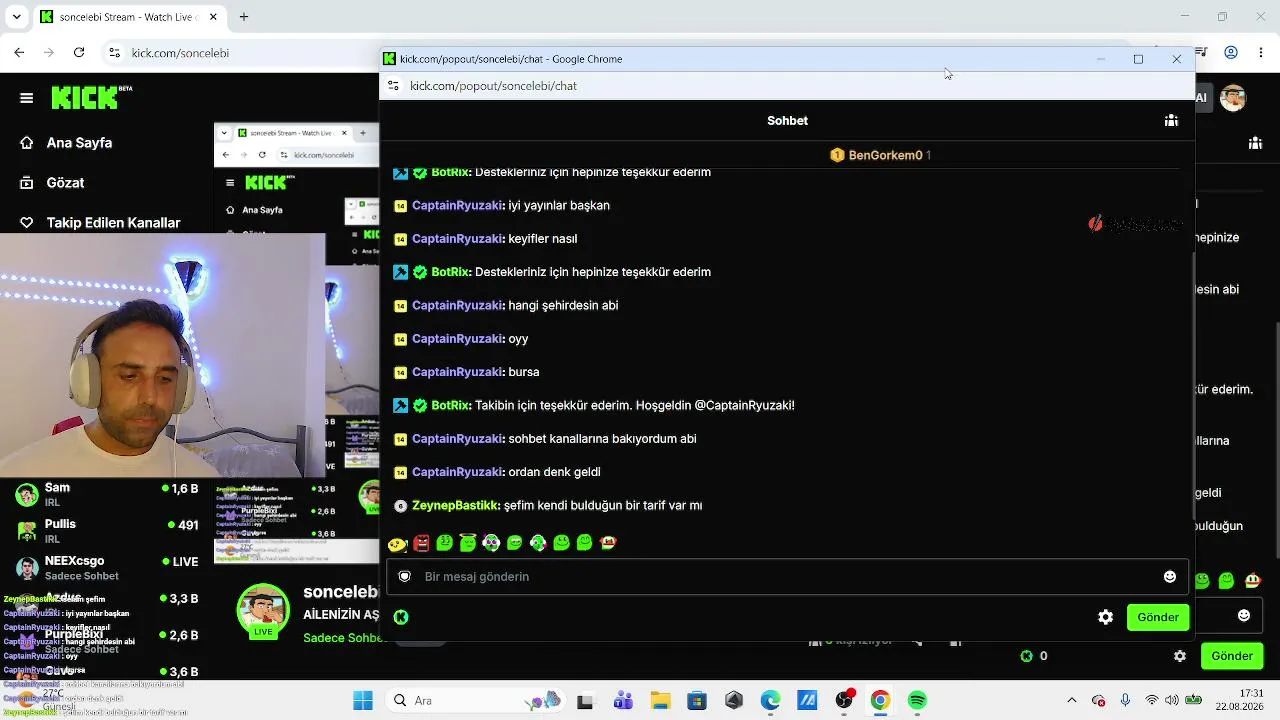Image resolution: width=1280 pixels, height=720 pixels.
Task: Send the message with popout Gönder button
Action: click(1158, 617)
